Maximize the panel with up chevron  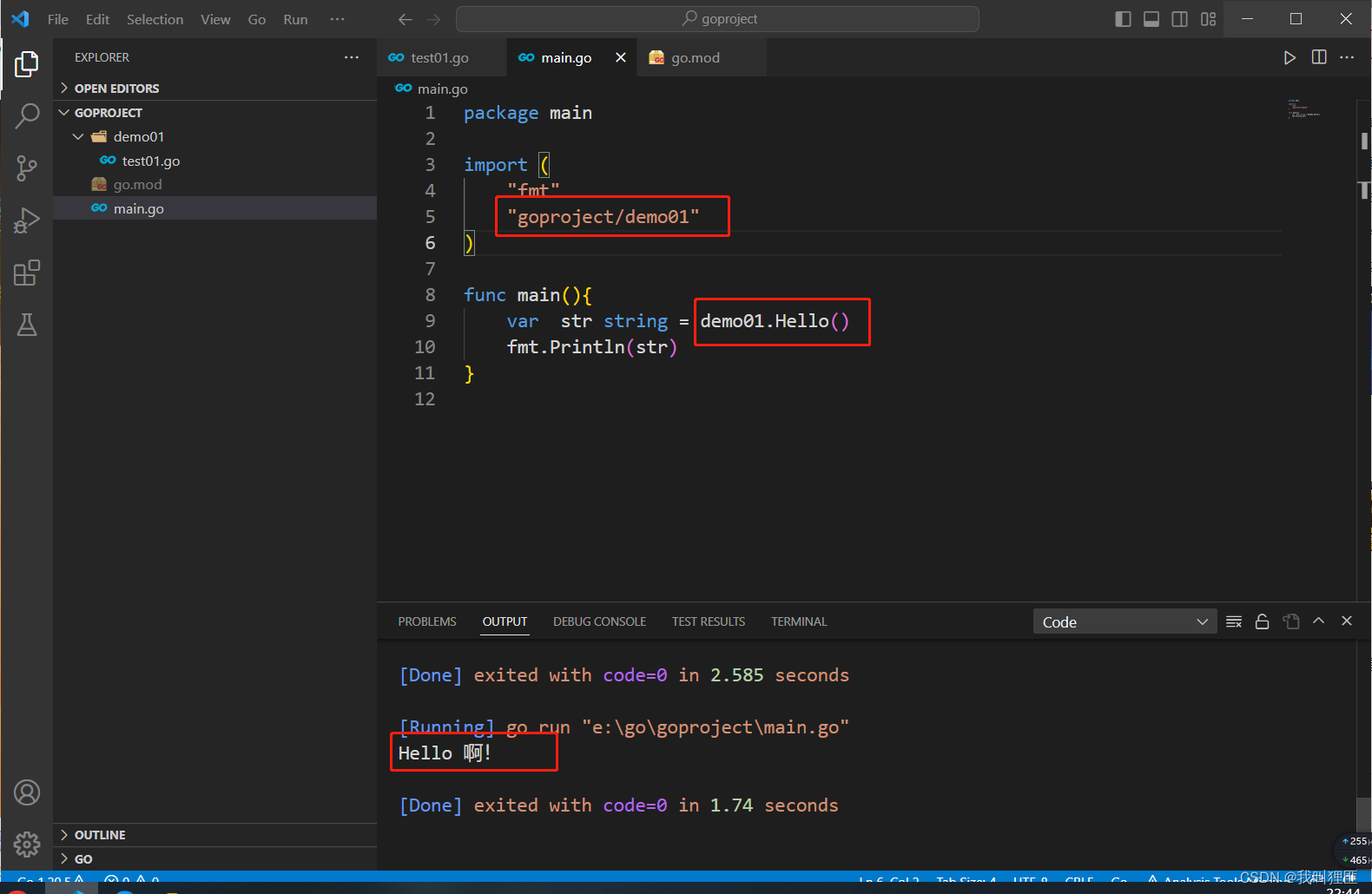tap(1319, 621)
